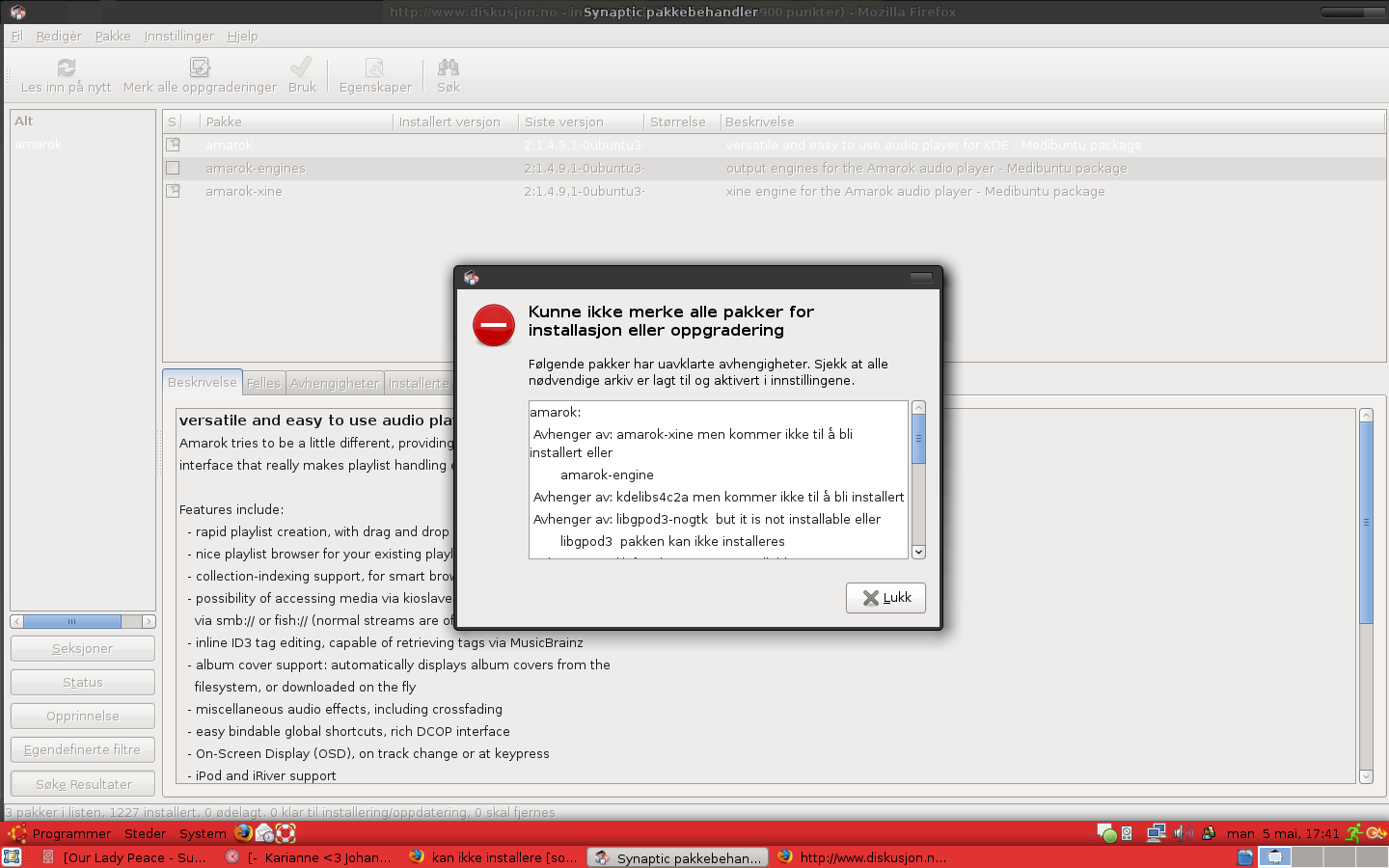Click the Egendefinerte filtre button
The width and height of the screenshot is (1389, 868).
click(x=83, y=750)
